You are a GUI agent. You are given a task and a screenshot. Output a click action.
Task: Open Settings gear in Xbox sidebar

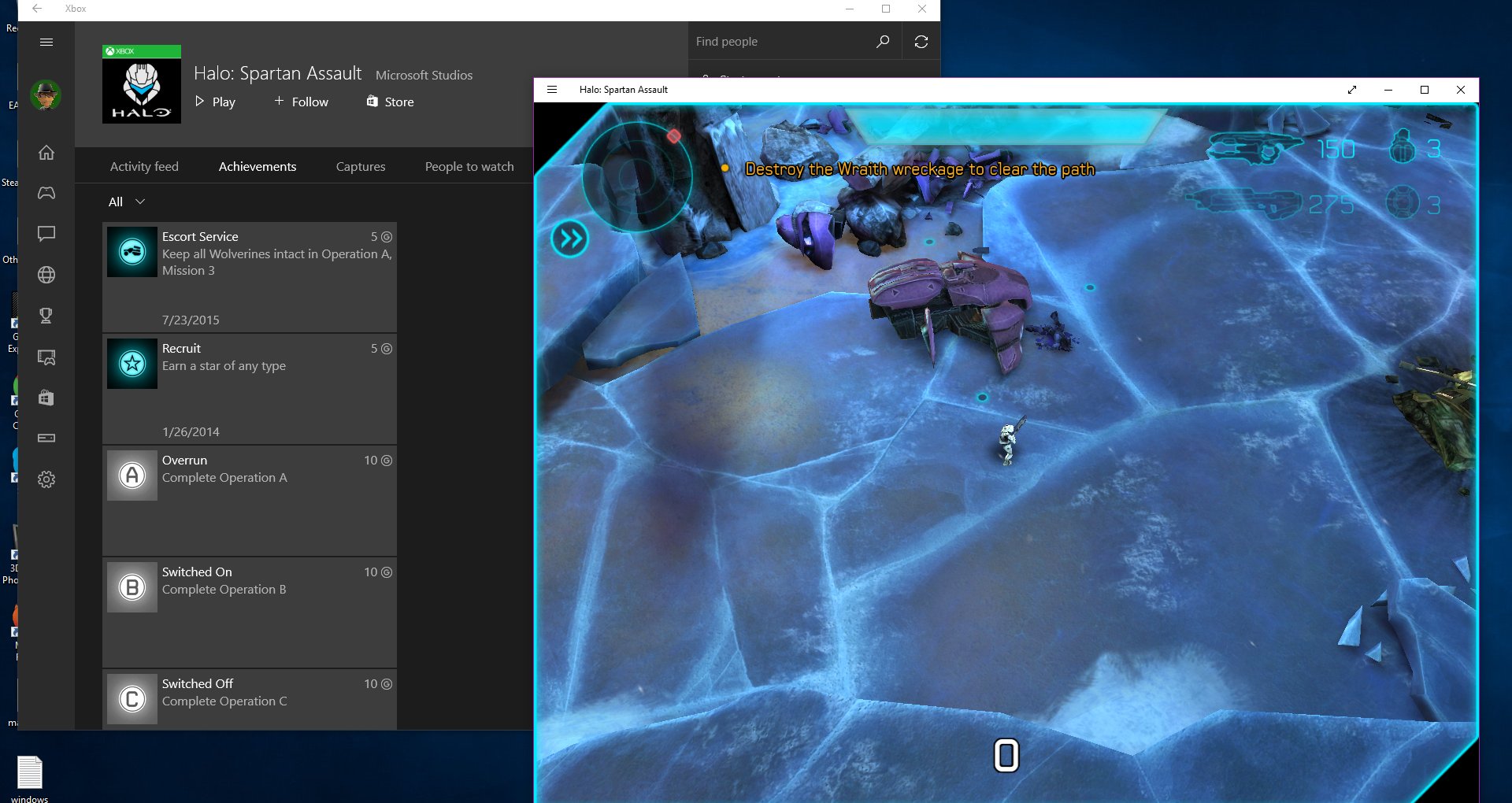46,479
